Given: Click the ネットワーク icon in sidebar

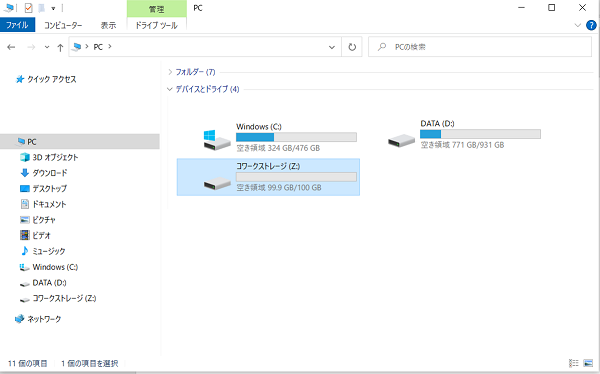Looking at the screenshot, I should pyautogui.click(x=20, y=319).
